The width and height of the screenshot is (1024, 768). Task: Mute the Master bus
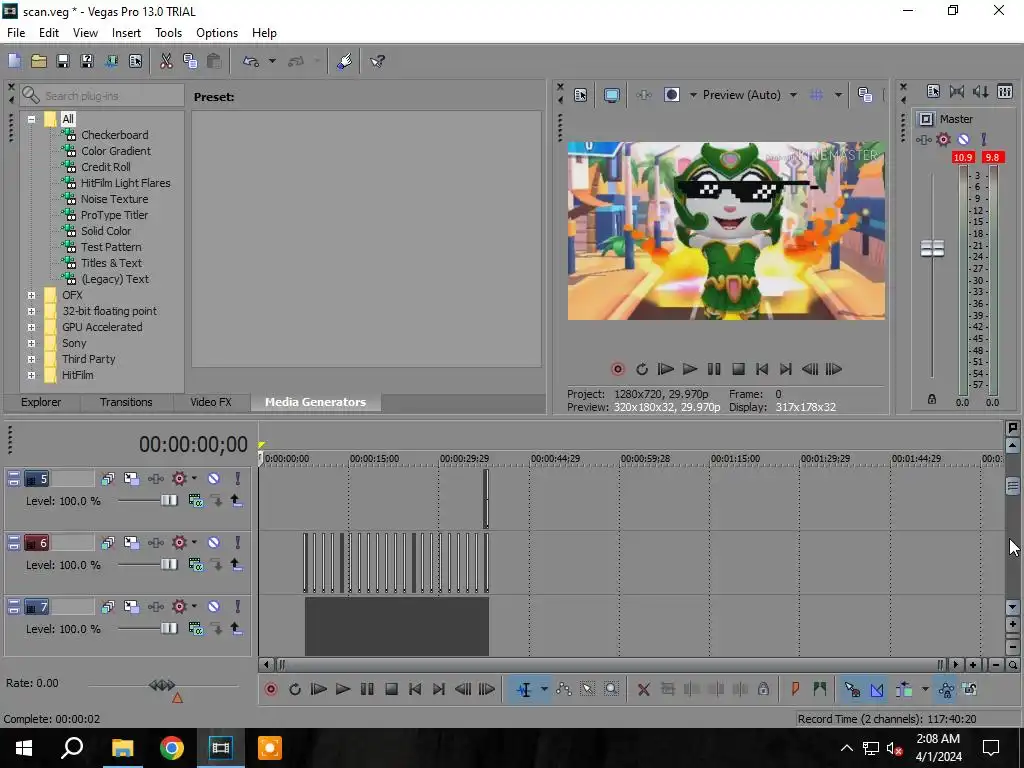963,139
